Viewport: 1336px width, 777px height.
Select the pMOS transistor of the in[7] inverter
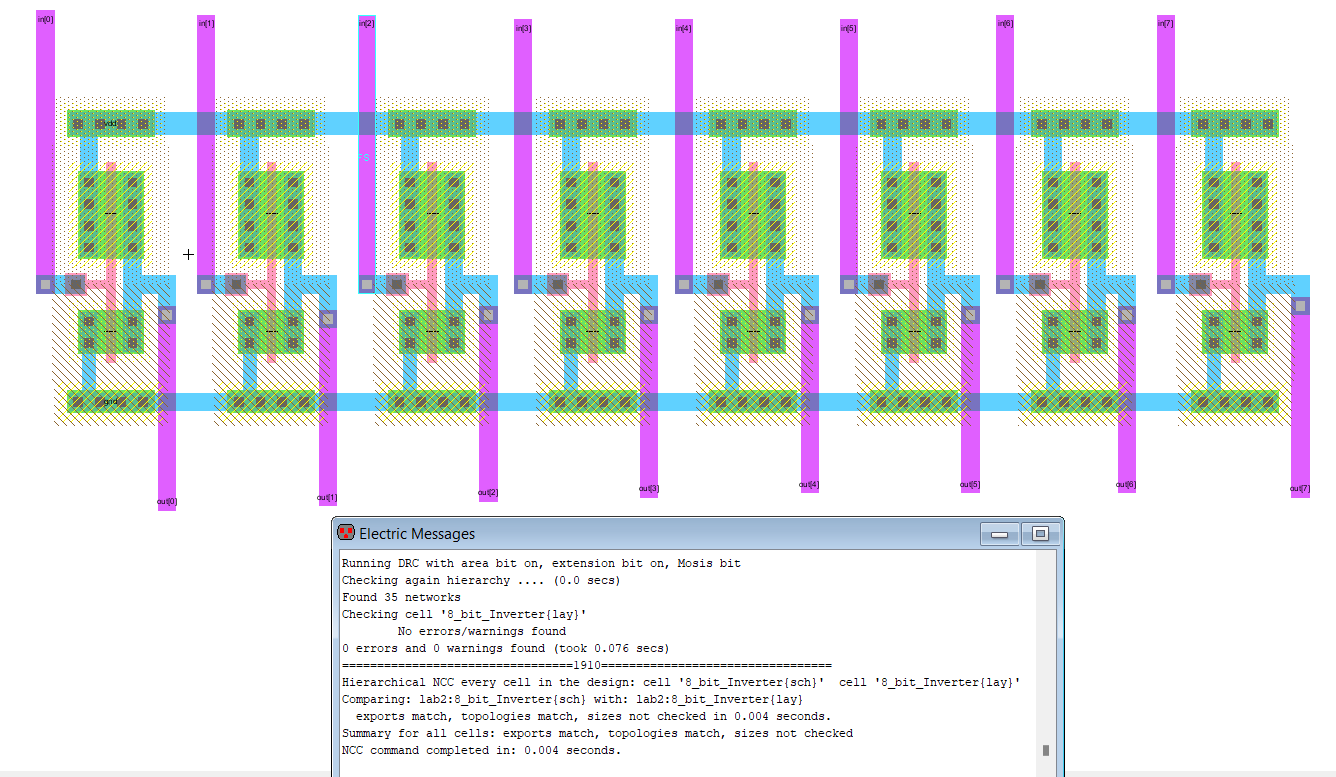[1235, 214]
